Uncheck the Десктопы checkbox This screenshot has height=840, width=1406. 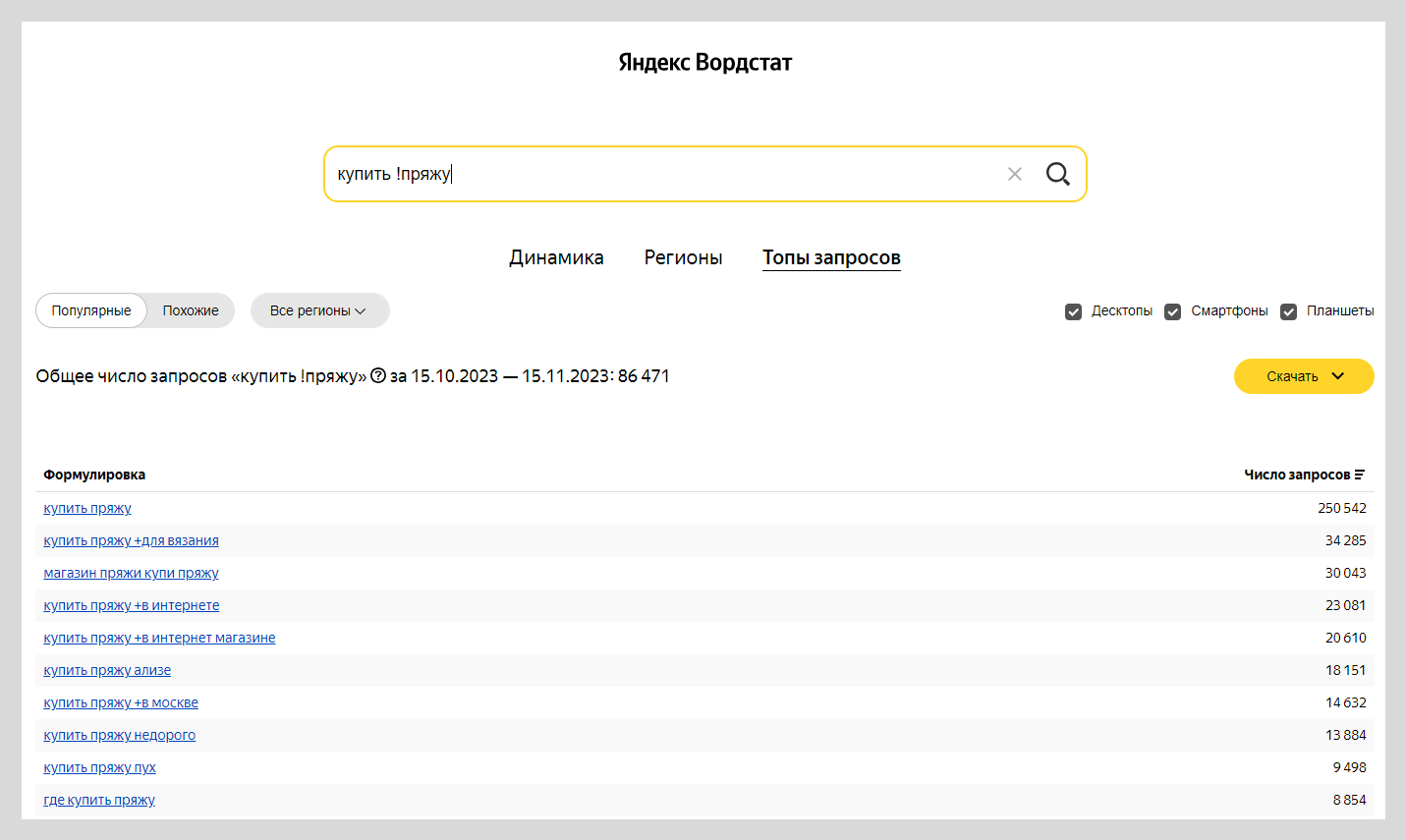click(x=1073, y=311)
